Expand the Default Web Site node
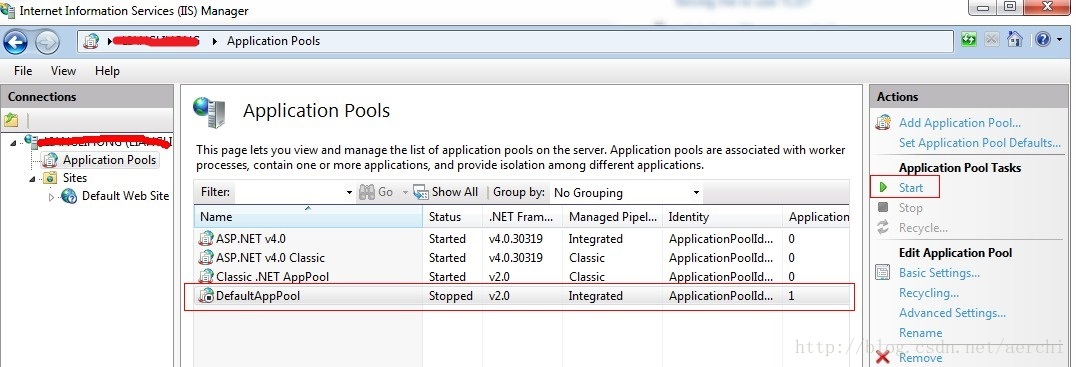The image size is (1076, 367). click(x=50, y=197)
